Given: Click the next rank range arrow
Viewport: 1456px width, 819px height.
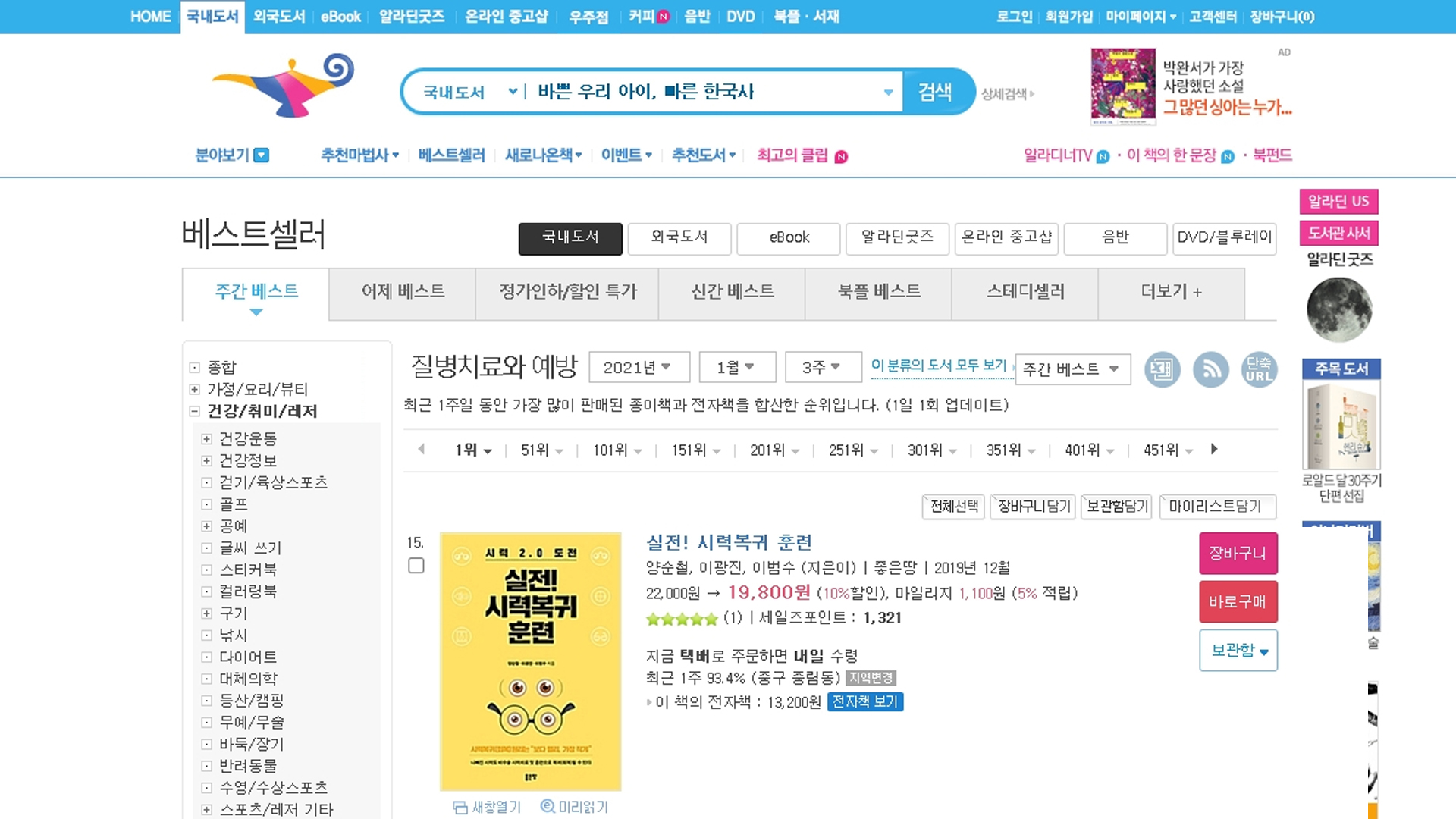Looking at the screenshot, I should pos(1214,449).
